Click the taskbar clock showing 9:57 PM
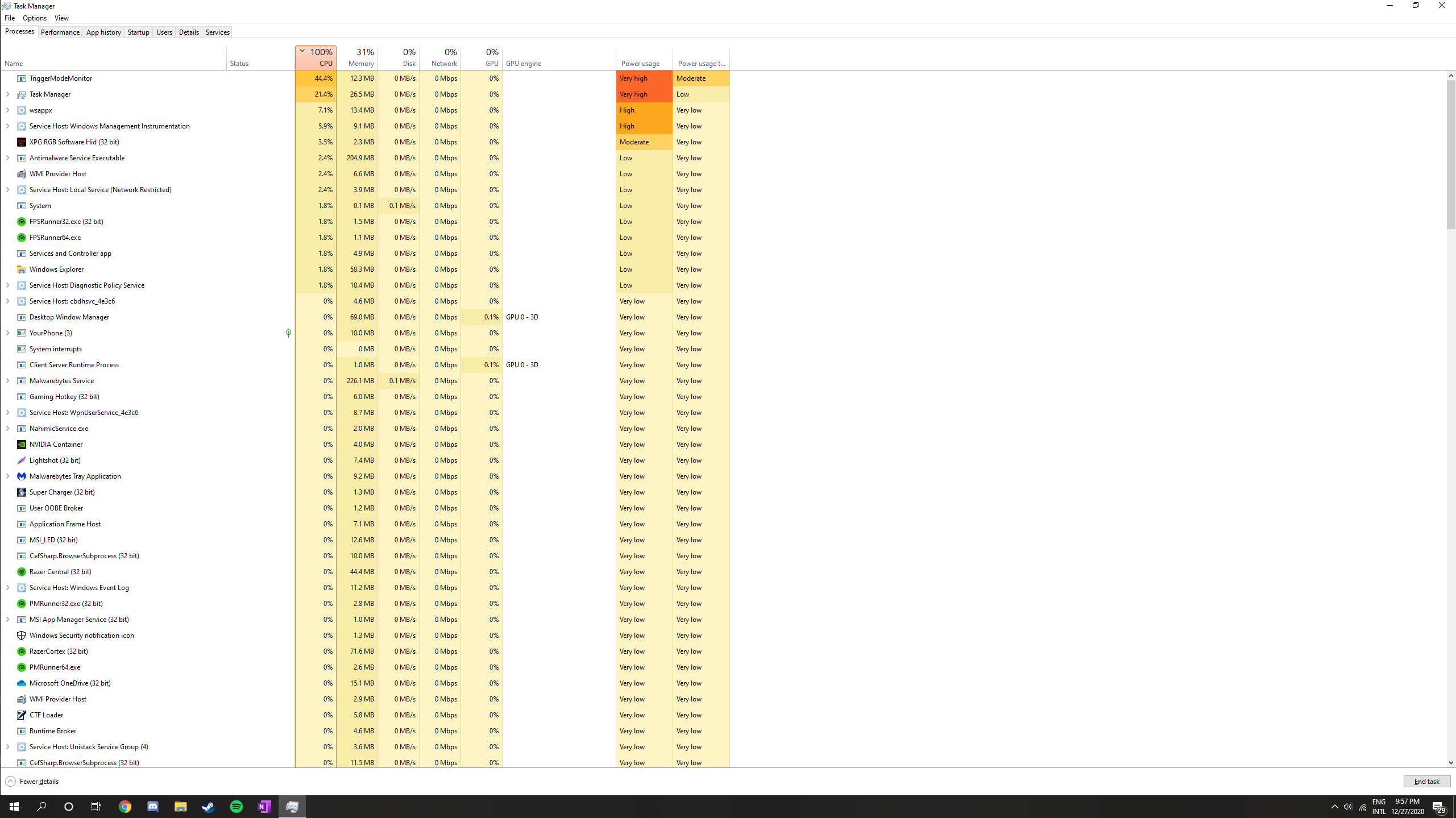 point(1408,807)
